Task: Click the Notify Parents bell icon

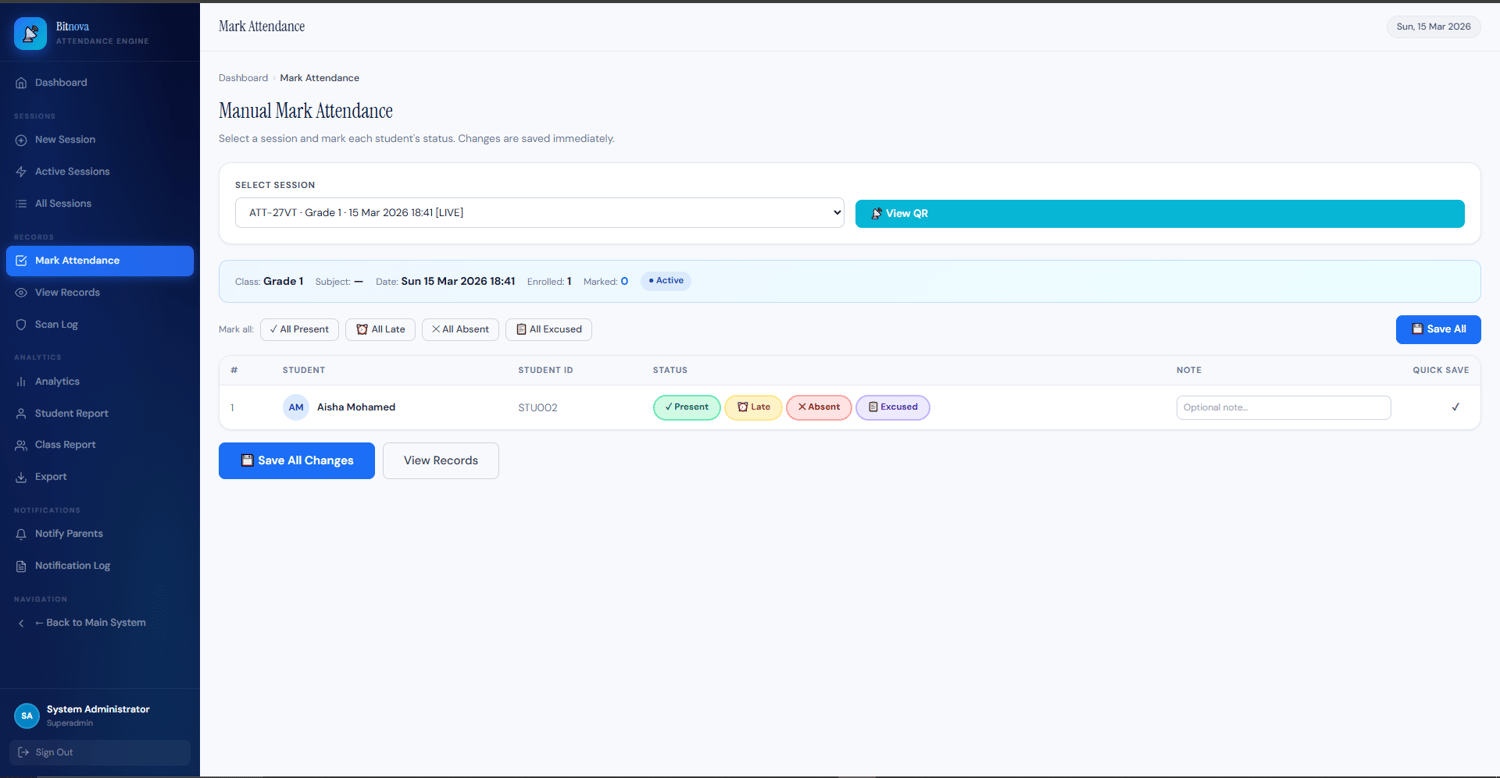Action: [x=21, y=534]
